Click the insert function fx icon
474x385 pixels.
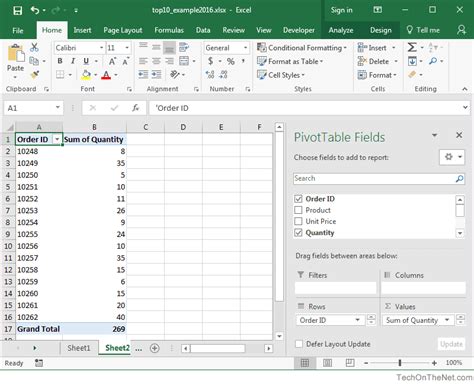point(135,108)
